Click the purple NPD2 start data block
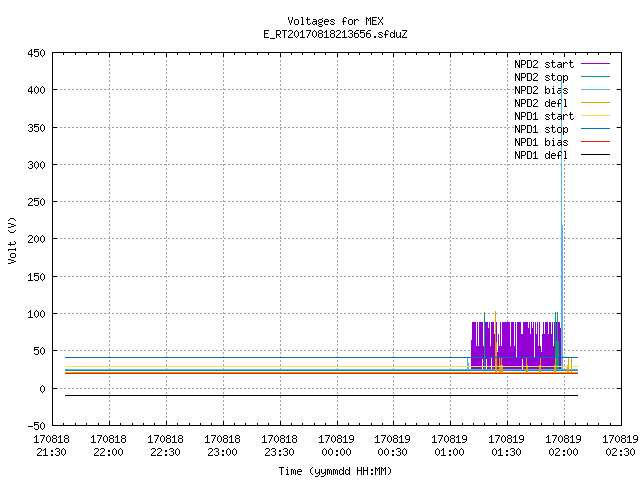 tap(516, 345)
